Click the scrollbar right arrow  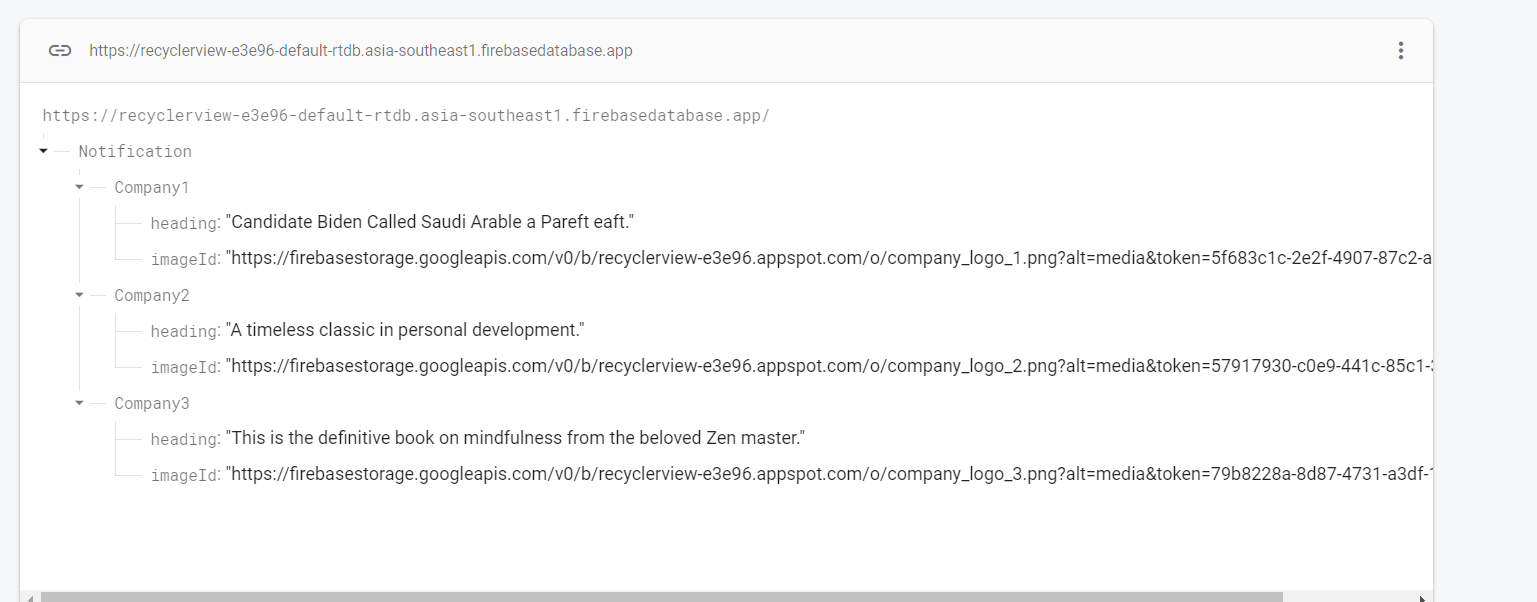pyautogui.click(x=1423, y=597)
